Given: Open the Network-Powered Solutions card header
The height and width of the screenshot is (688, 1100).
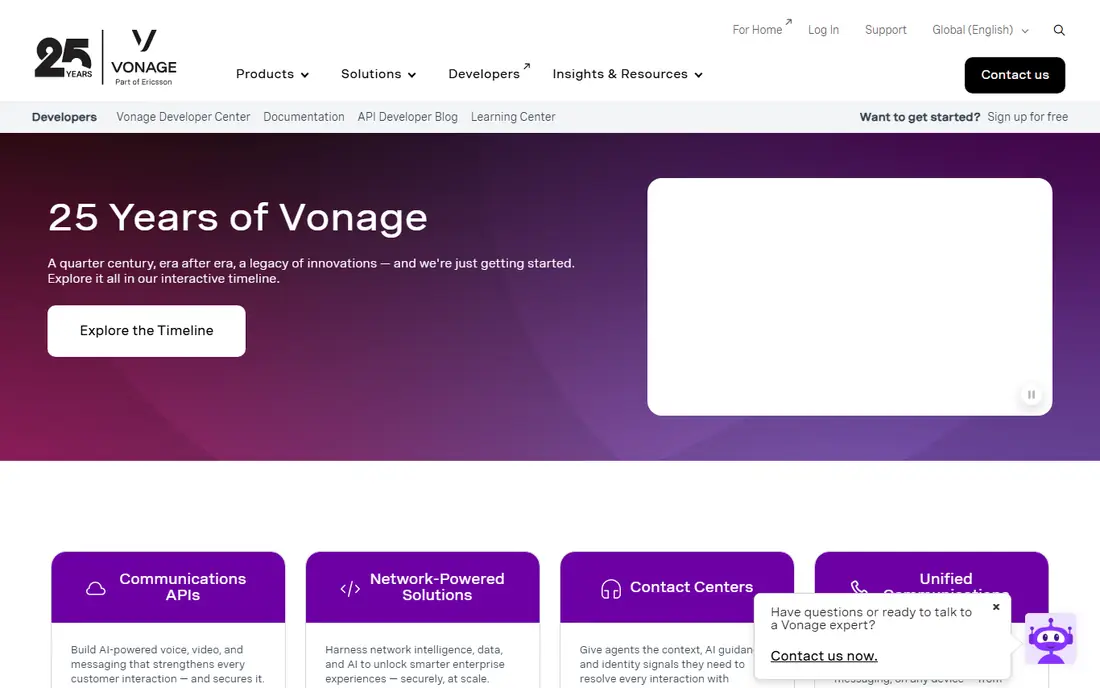Looking at the screenshot, I should [x=422, y=587].
